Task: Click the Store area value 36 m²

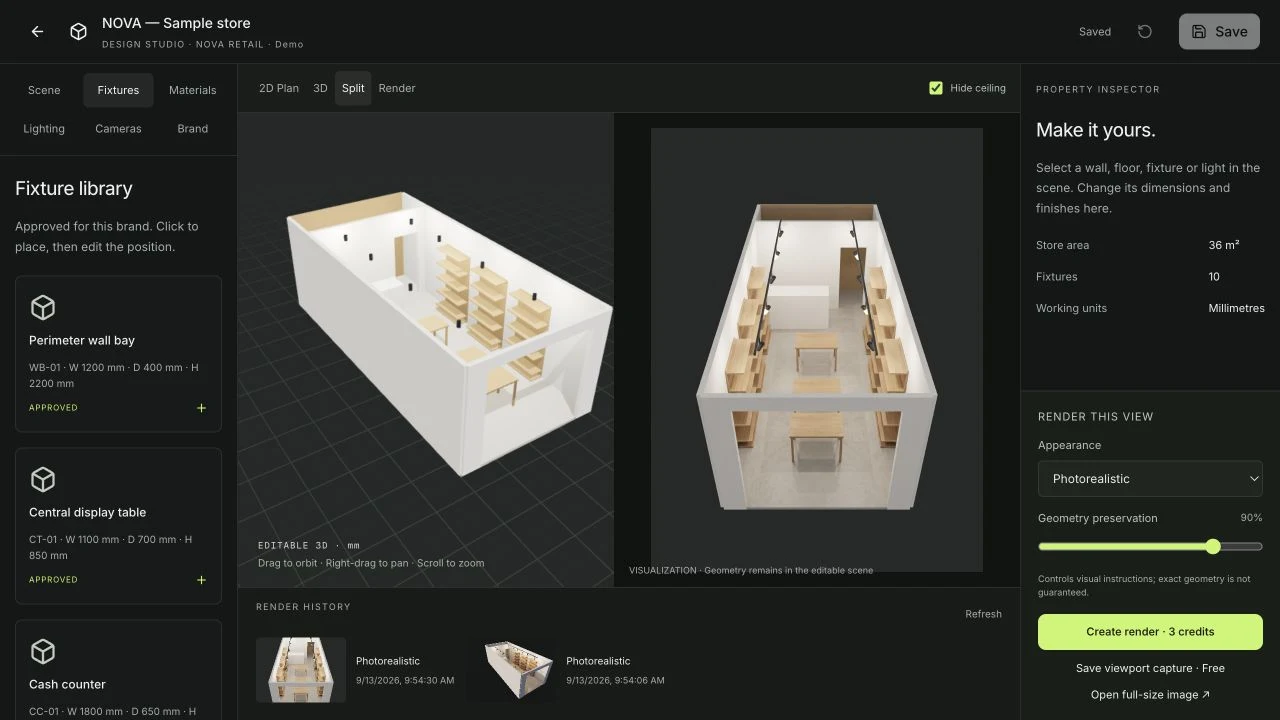Action: pyautogui.click(x=1224, y=245)
